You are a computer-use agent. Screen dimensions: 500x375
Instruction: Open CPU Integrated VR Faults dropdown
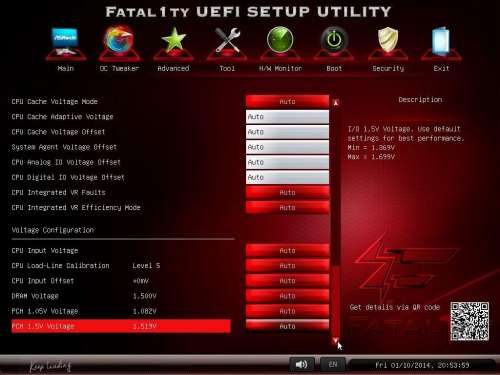pos(287,192)
